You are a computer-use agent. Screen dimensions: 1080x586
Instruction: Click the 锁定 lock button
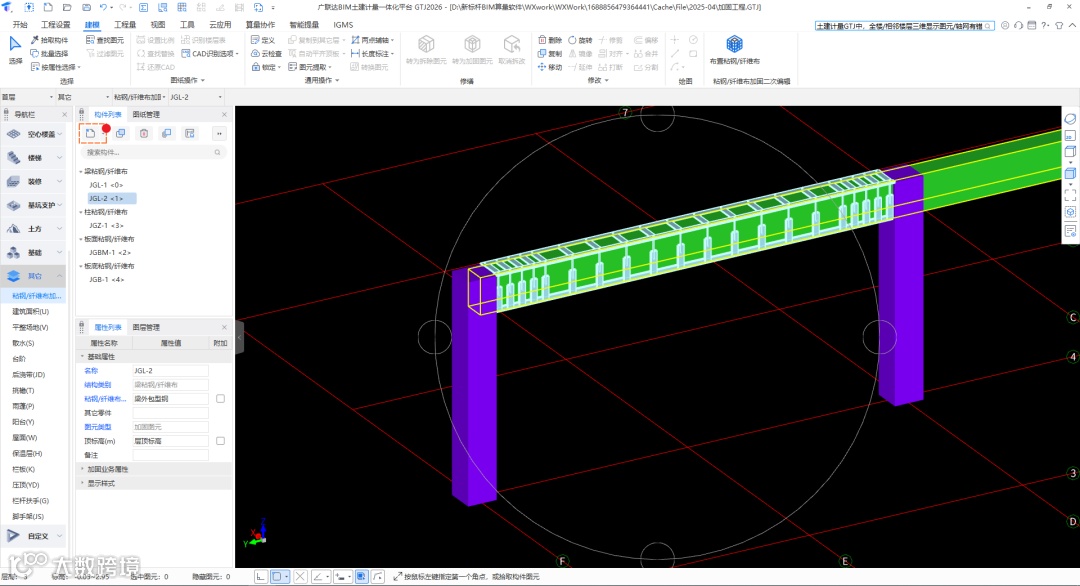pyautogui.click(x=266, y=67)
